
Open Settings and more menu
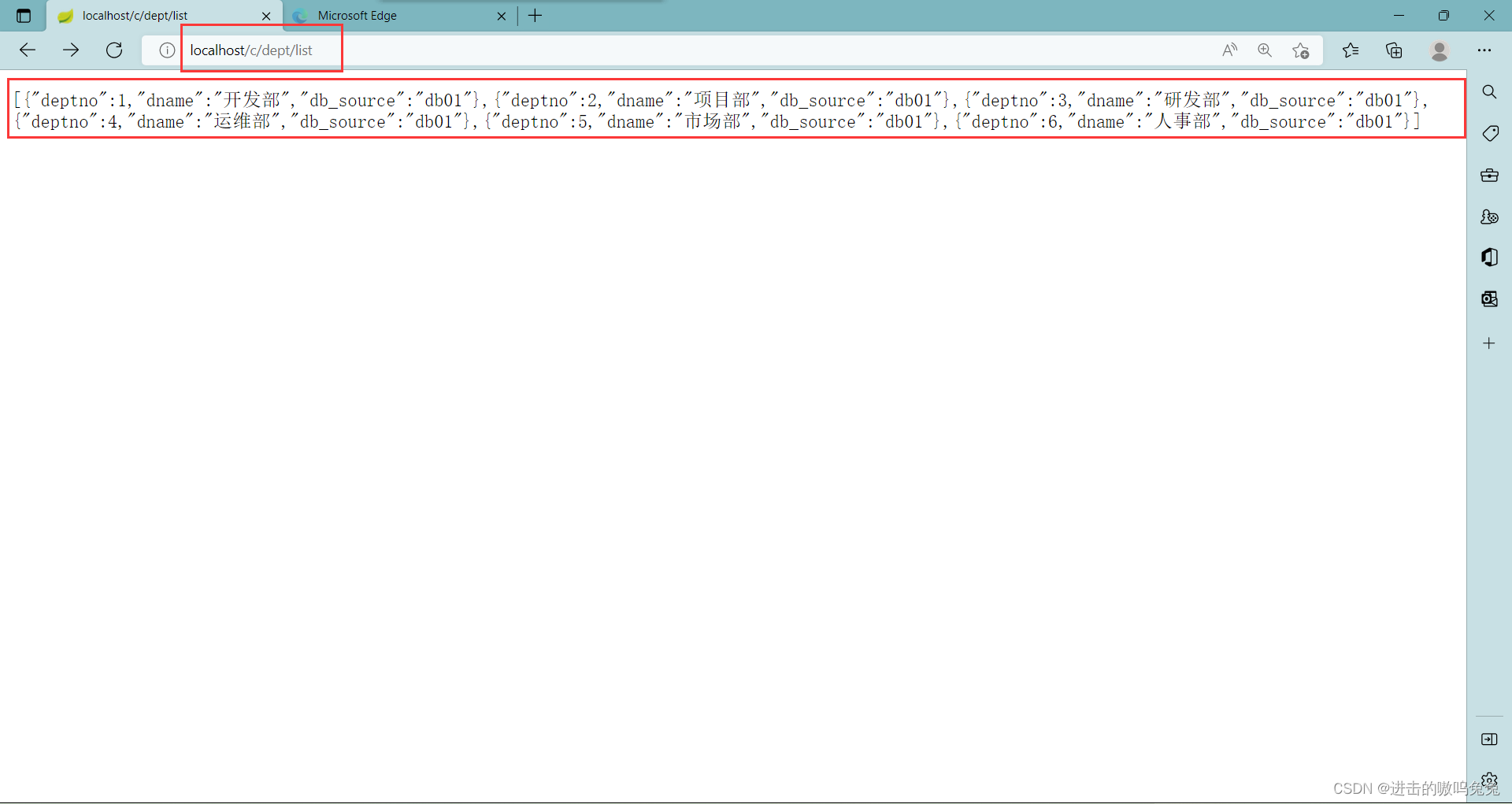coord(1484,50)
